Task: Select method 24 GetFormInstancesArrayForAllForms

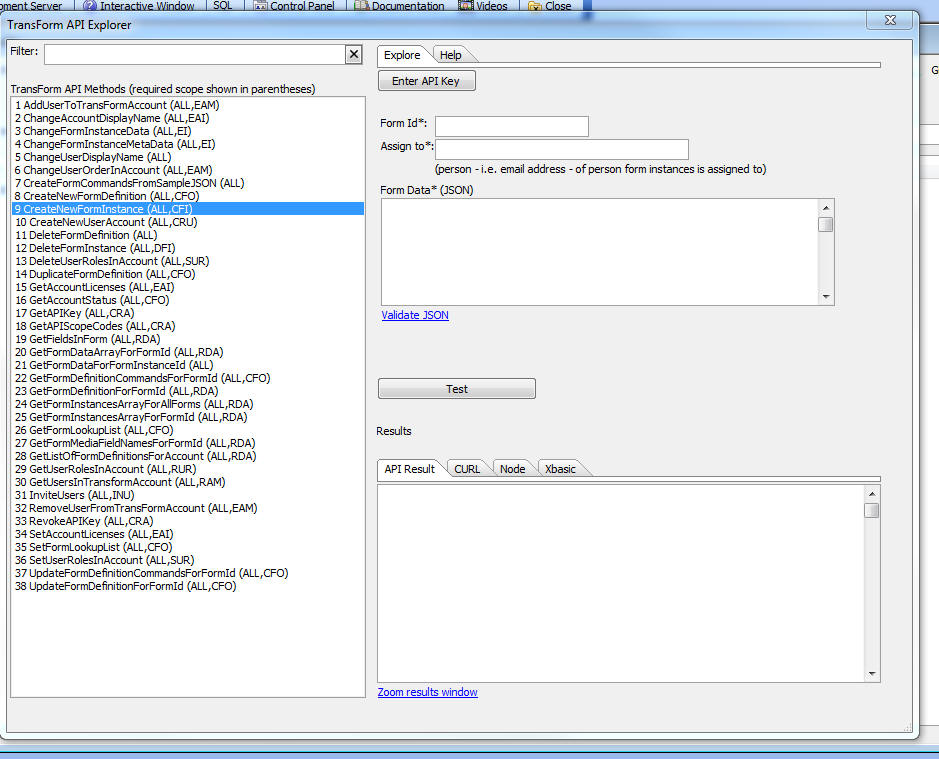Action: (187, 404)
